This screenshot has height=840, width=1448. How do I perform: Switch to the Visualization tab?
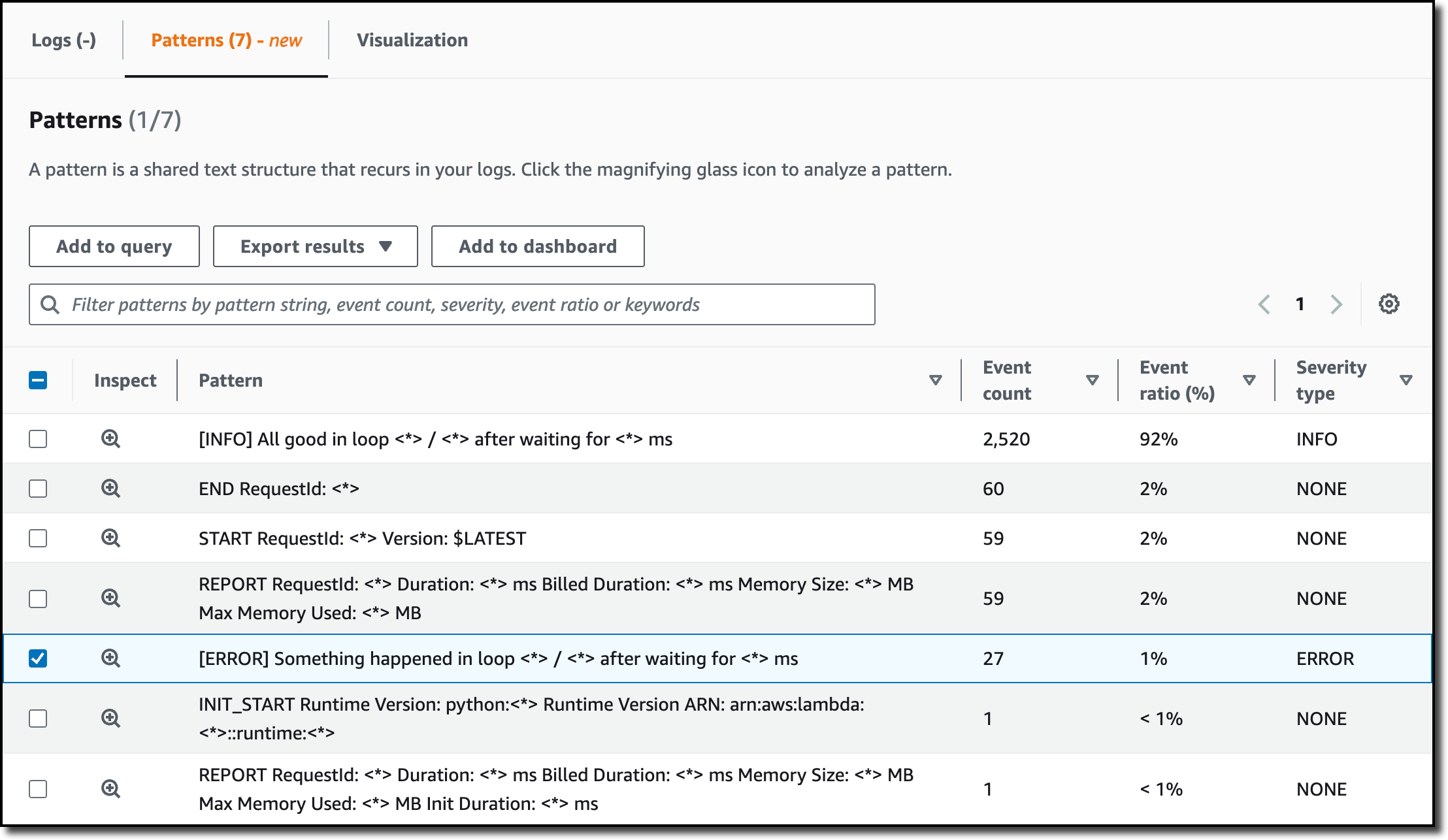[x=412, y=40]
